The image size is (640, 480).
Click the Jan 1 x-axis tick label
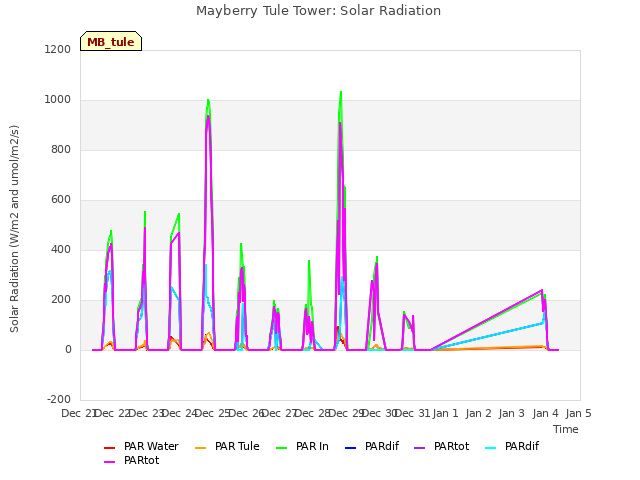tap(445, 413)
